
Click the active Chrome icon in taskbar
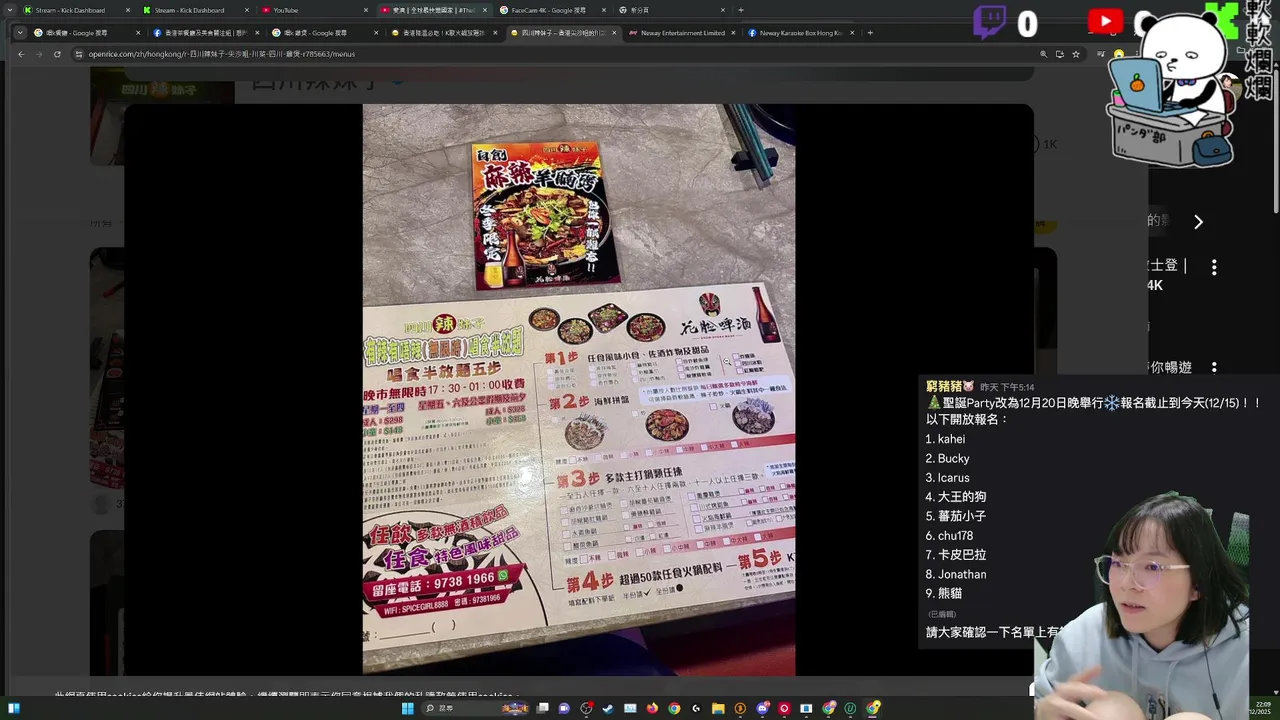tap(873, 708)
